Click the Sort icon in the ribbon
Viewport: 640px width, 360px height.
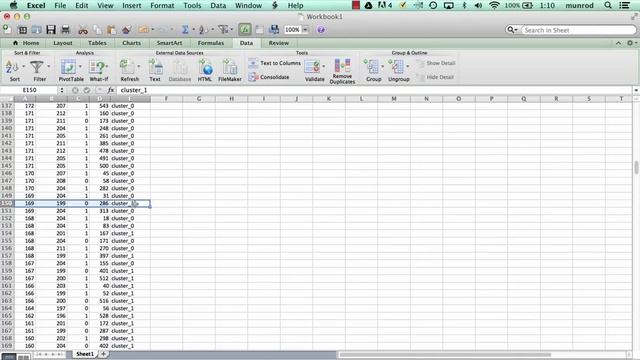click(12, 67)
